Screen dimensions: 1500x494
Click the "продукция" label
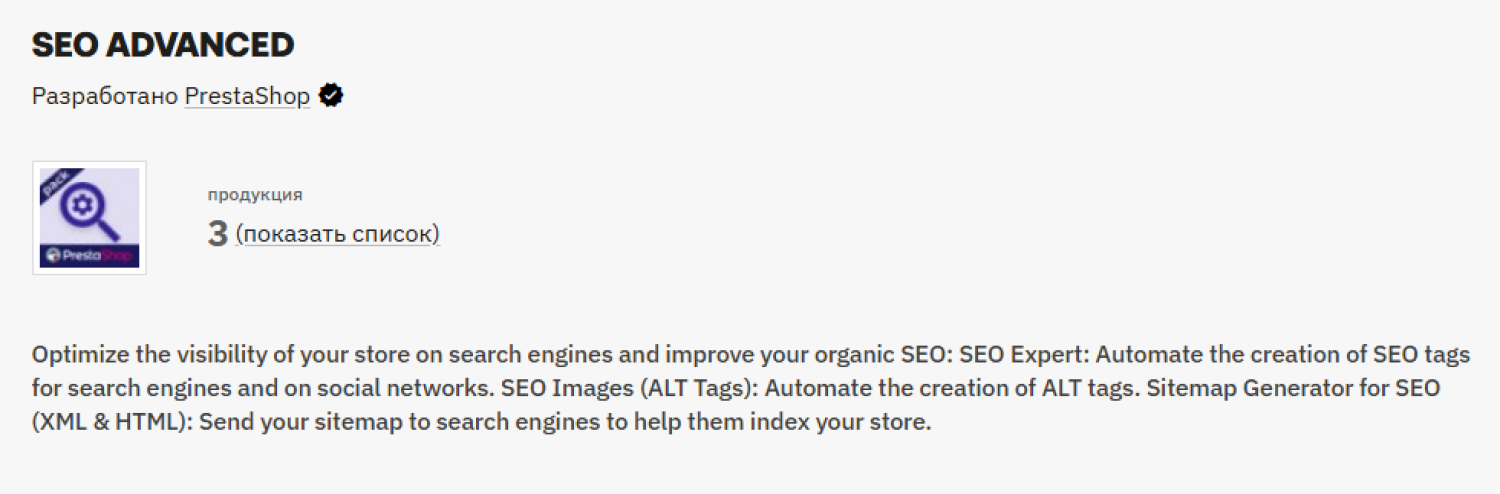(x=255, y=195)
